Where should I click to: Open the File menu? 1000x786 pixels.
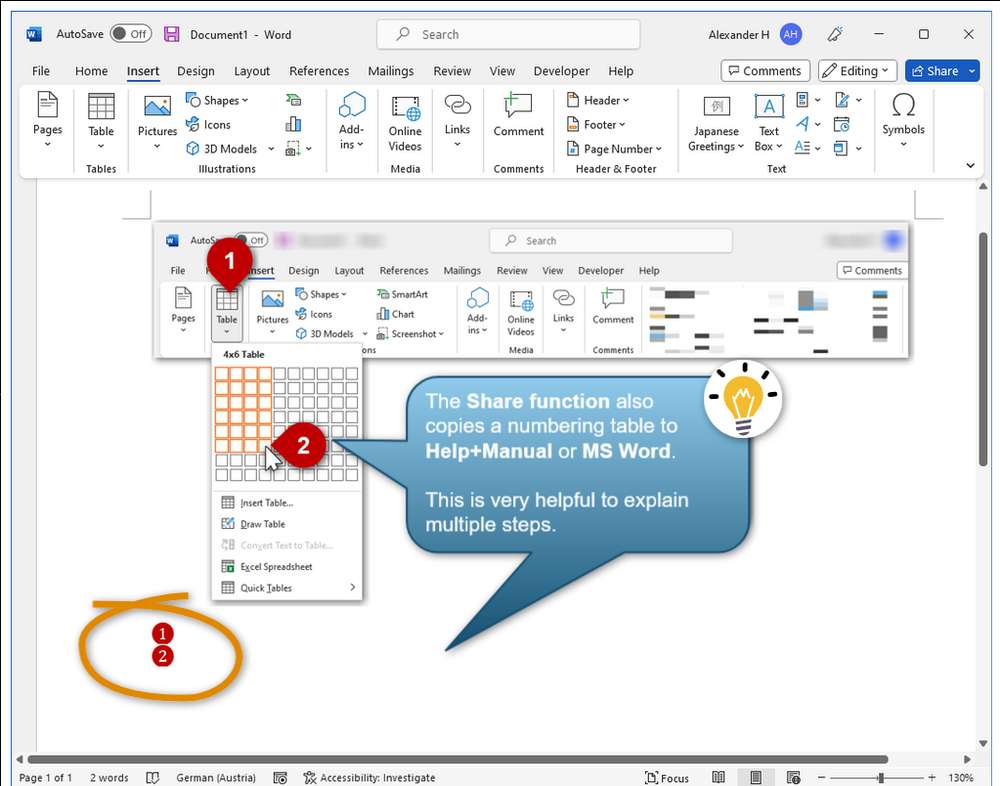tap(41, 71)
